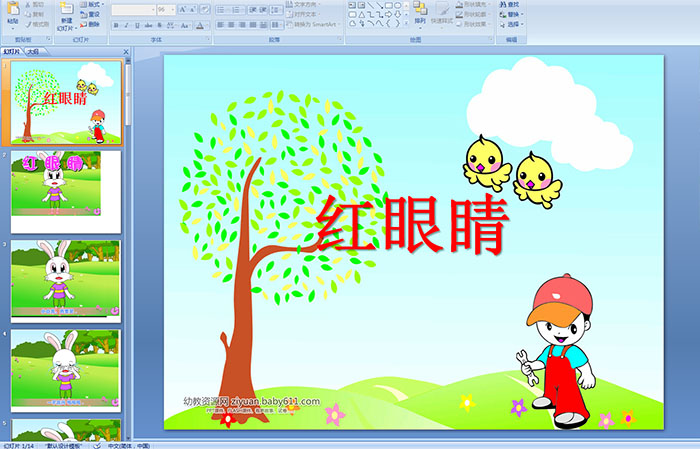Image resolution: width=700 pixels, height=449 pixels.
Task: Click Shape Outline (形状轮廓) button
Action: 473,14
